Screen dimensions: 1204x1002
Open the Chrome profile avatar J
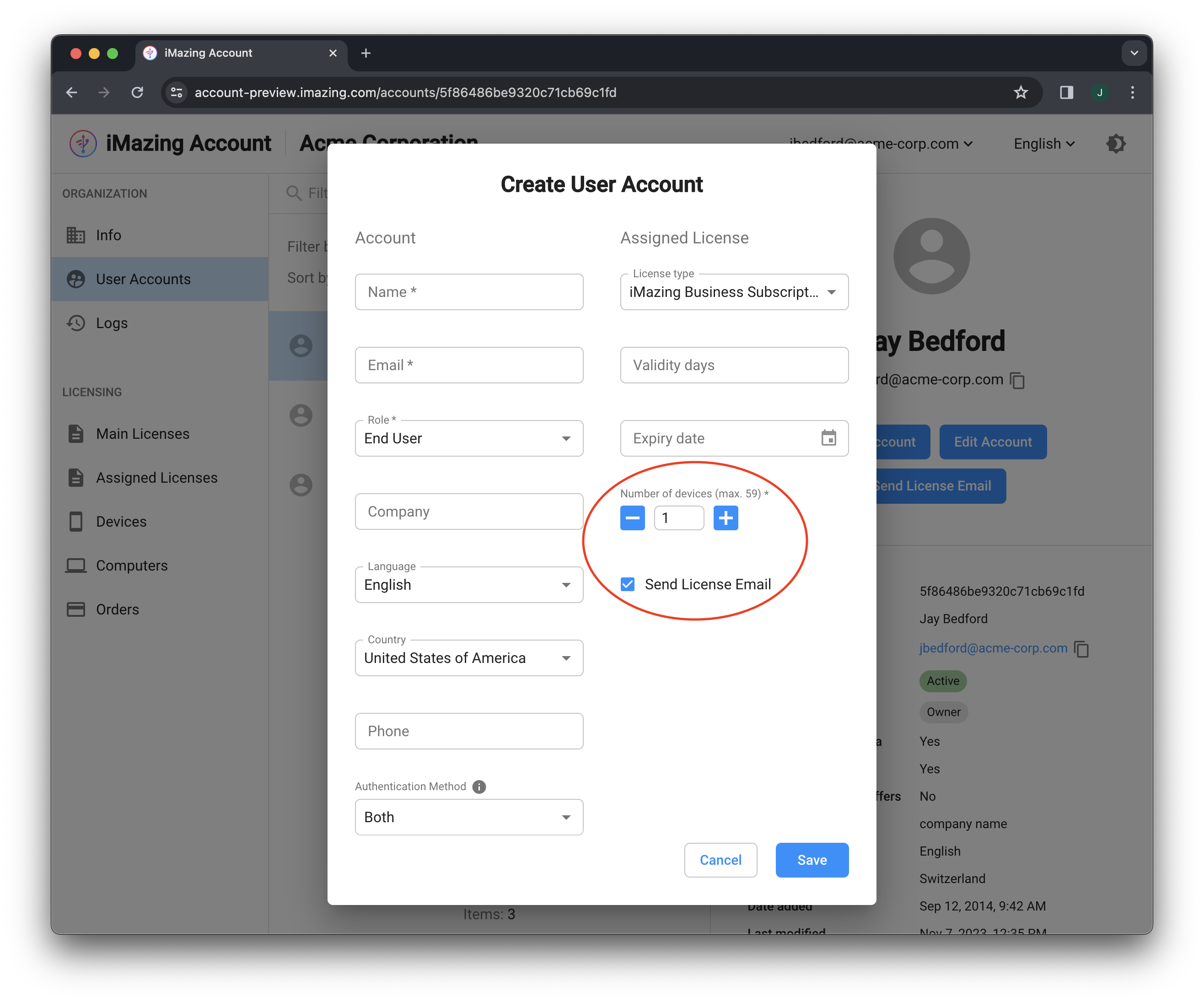[1100, 92]
